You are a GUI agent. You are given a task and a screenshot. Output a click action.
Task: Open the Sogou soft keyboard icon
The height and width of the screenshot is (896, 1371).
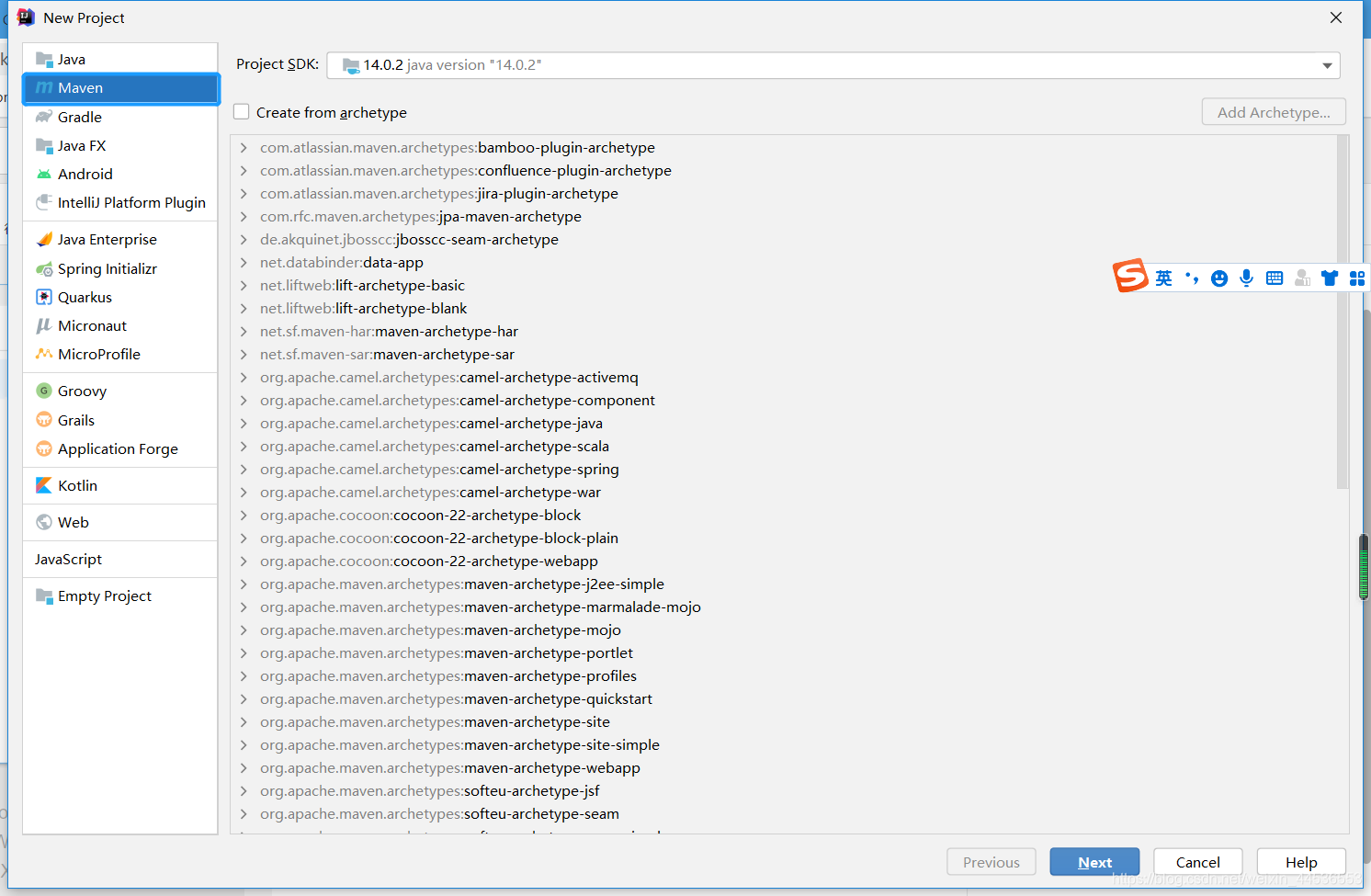1275,278
